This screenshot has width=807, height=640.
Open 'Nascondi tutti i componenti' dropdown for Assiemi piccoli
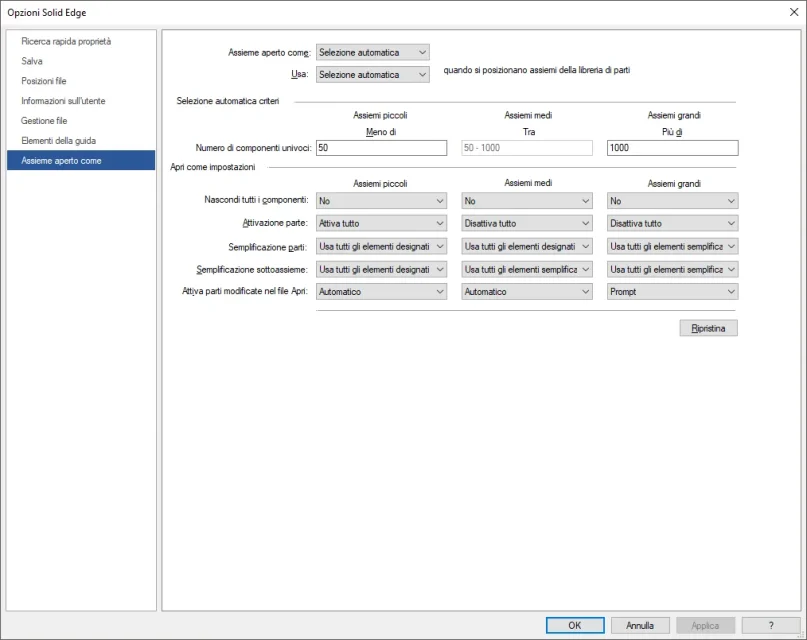380,200
